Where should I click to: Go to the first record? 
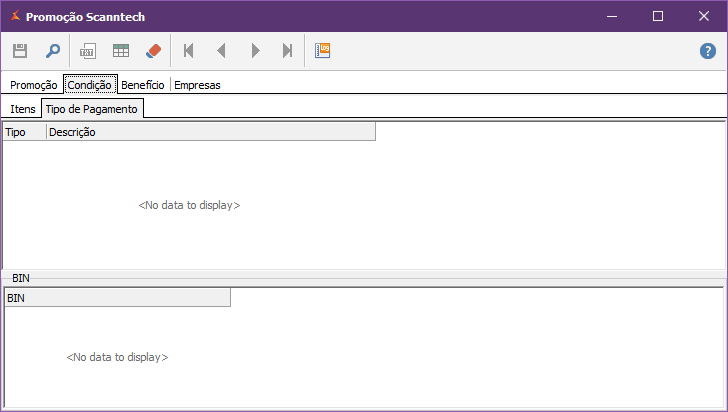click(x=188, y=51)
